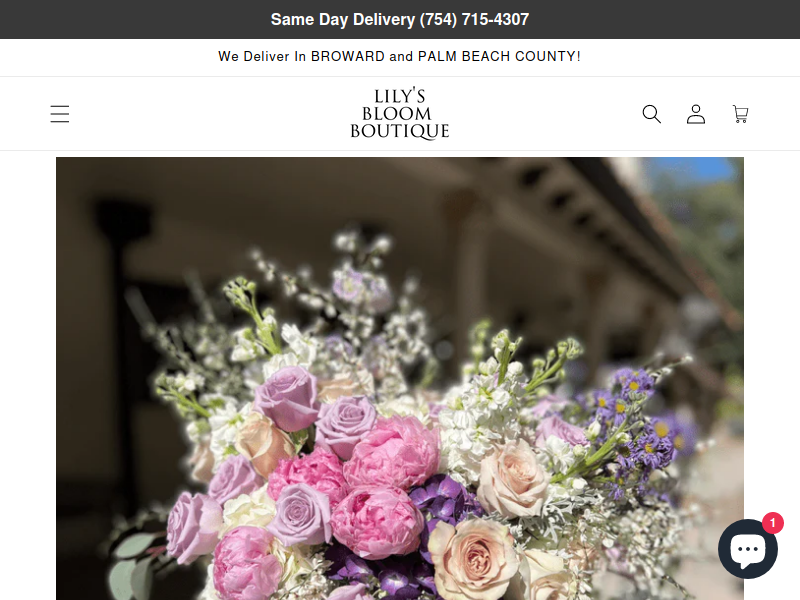This screenshot has width=800, height=600.
Task: Open the hamburger navigation menu
Action: [x=60, y=114]
